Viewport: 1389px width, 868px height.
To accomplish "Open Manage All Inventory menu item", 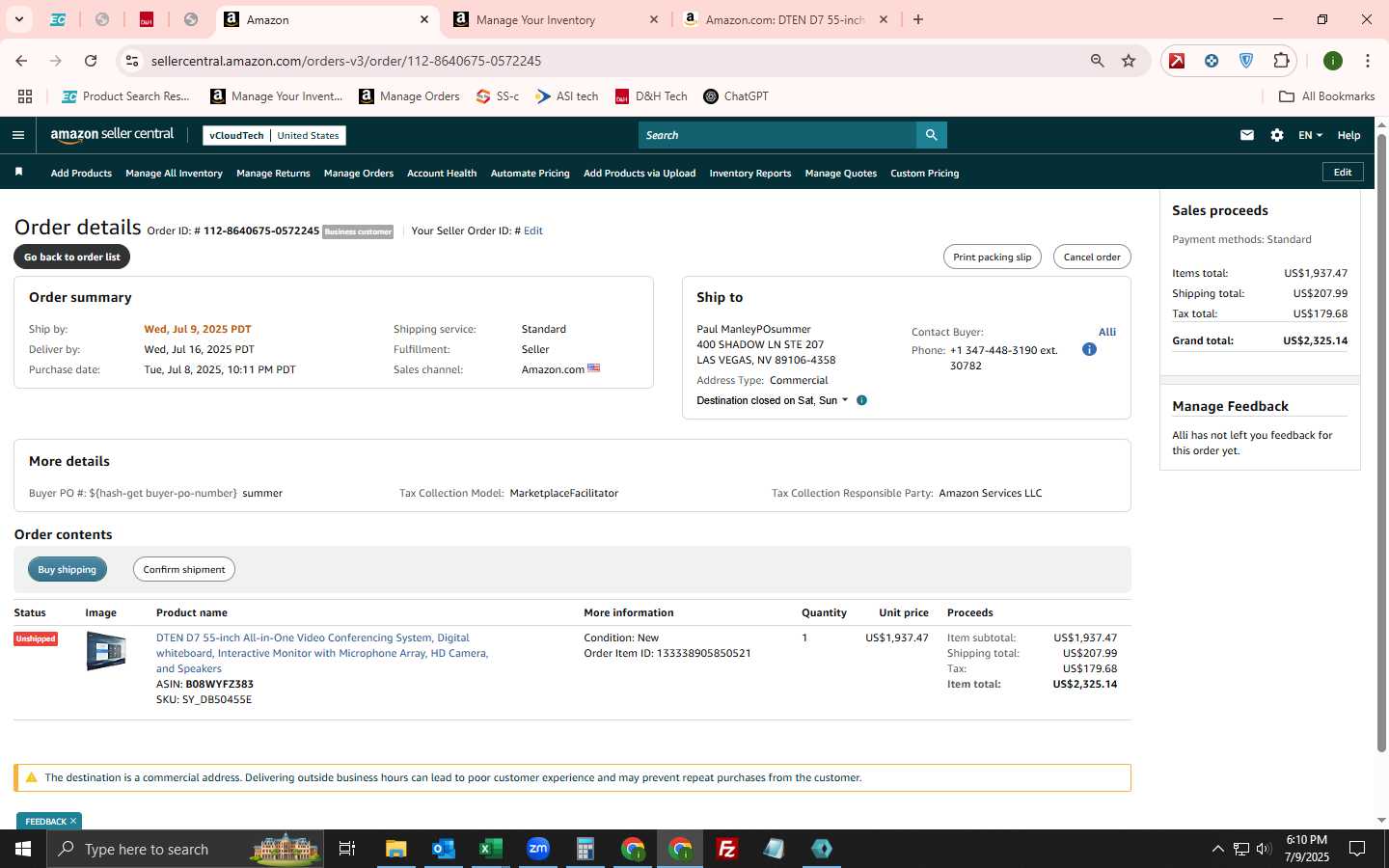I will [174, 174].
